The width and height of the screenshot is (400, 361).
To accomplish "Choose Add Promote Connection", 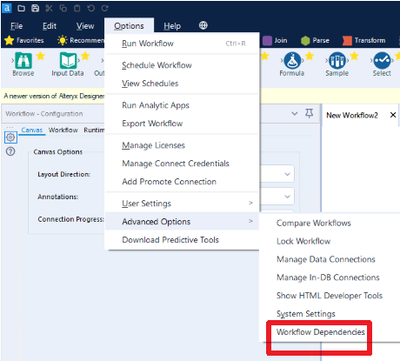I will 182,182.
